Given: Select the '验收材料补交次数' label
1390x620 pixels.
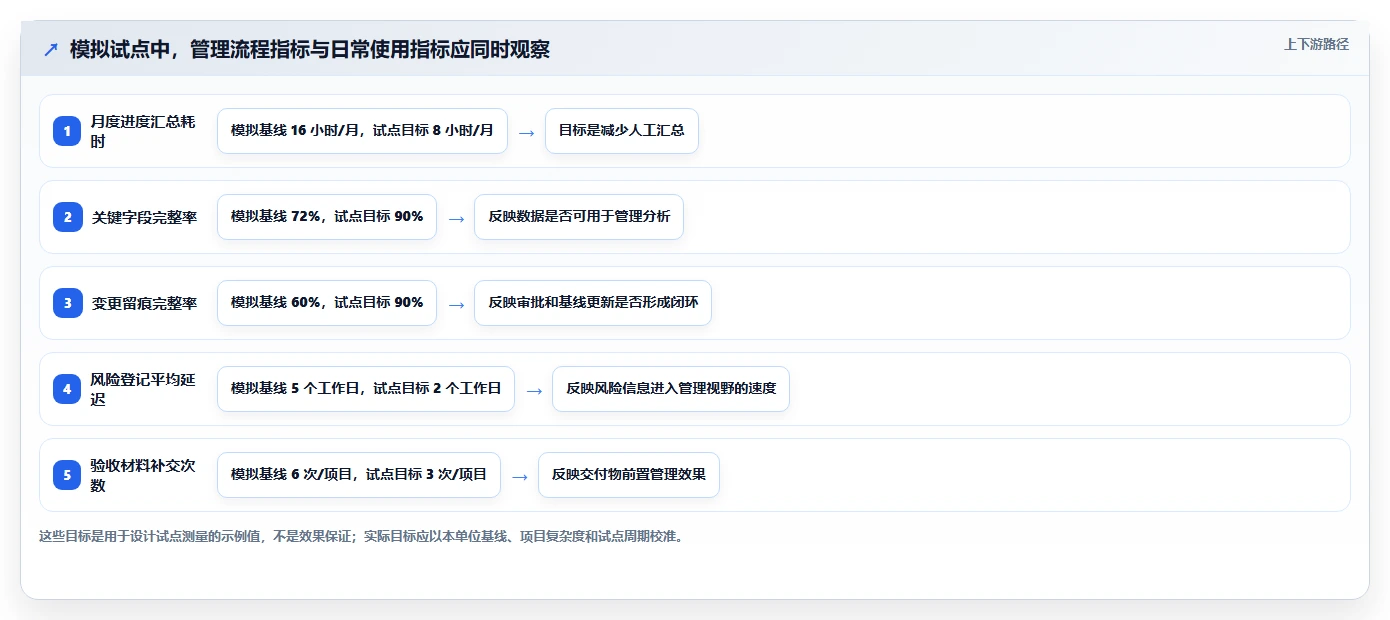Looking at the screenshot, I should click(x=143, y=475).
